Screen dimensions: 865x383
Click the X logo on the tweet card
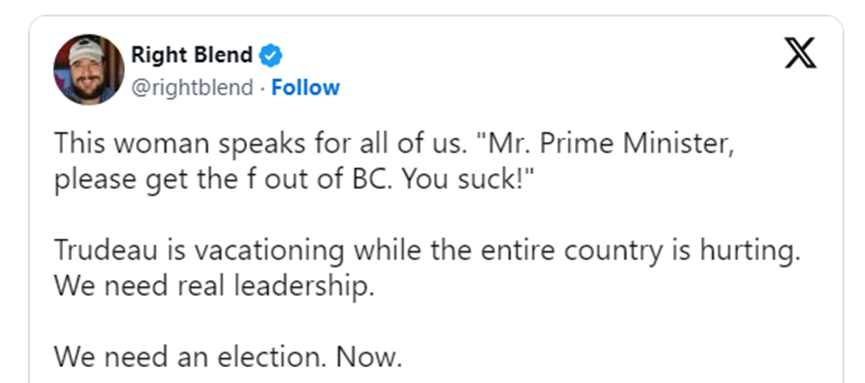click(x=800, y=55)
